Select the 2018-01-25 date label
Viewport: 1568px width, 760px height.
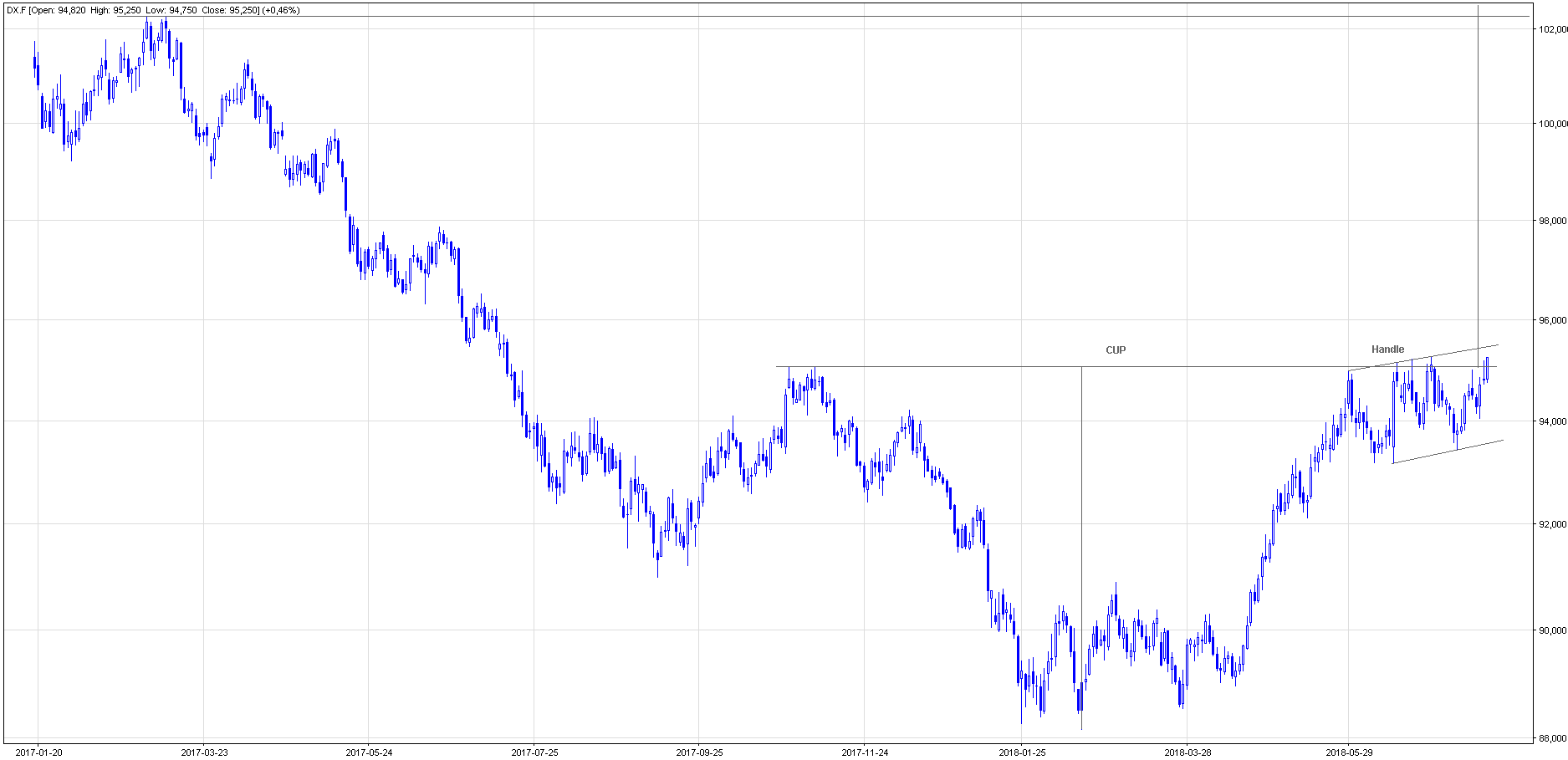tap(1021, 752)
